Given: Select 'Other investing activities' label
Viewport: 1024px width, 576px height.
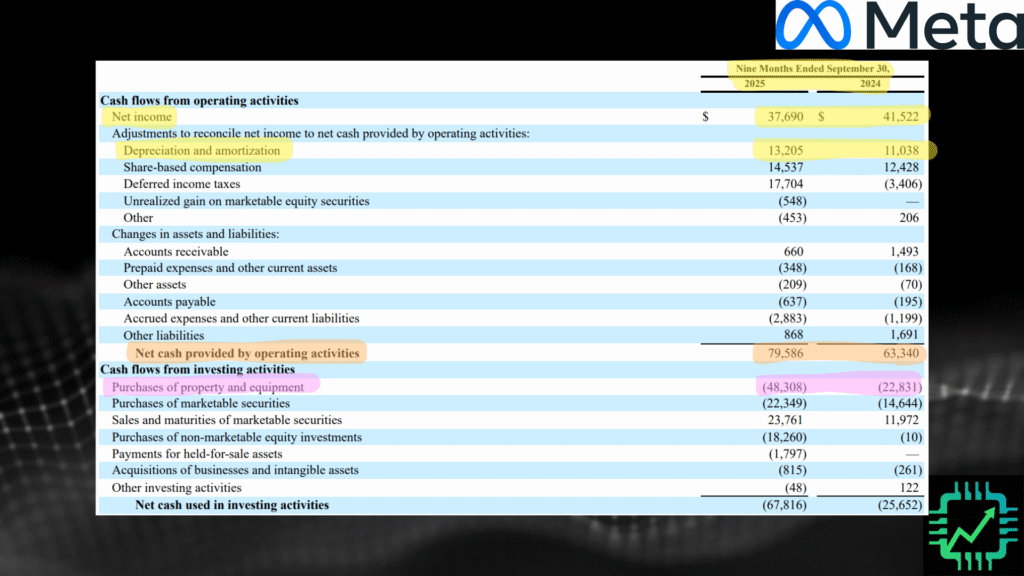Looking at the screenshot, I should [176, 488].
